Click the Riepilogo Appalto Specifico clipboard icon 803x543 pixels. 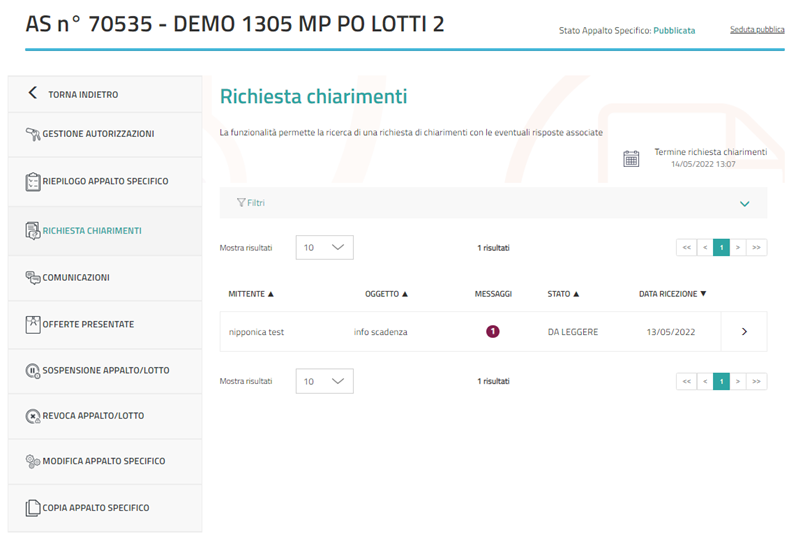(32, 182)
